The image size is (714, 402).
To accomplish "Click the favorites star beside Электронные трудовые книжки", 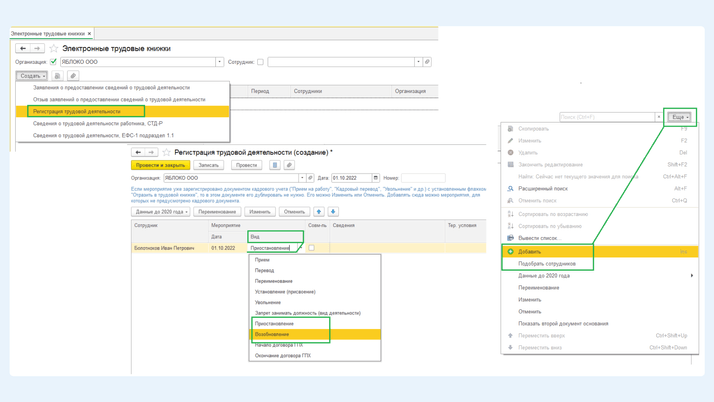I will click(x=54, y=48).
